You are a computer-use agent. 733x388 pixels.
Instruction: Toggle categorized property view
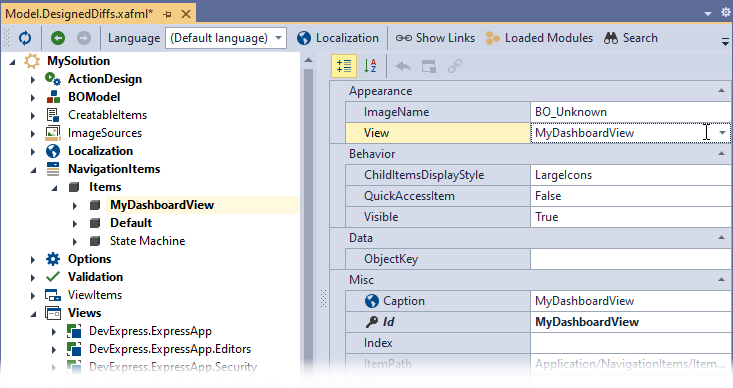coord(344,66)
